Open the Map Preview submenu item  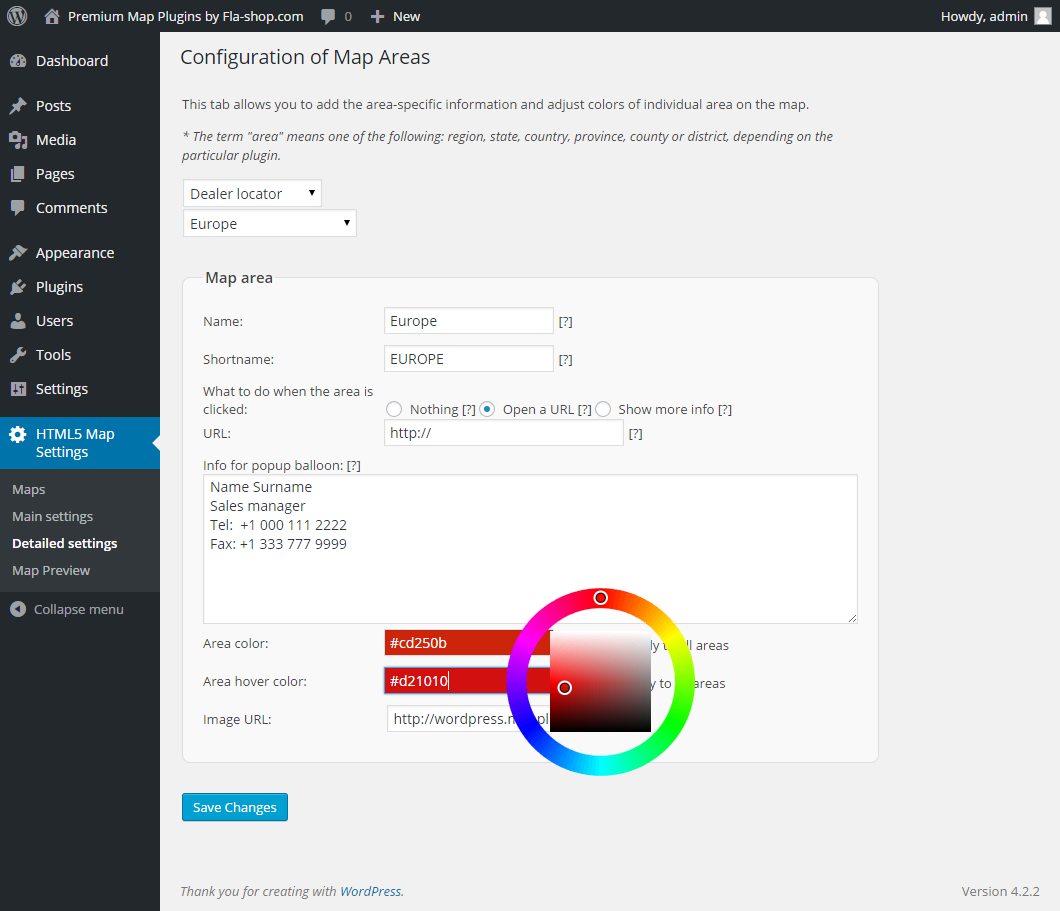tap(51, 571)
